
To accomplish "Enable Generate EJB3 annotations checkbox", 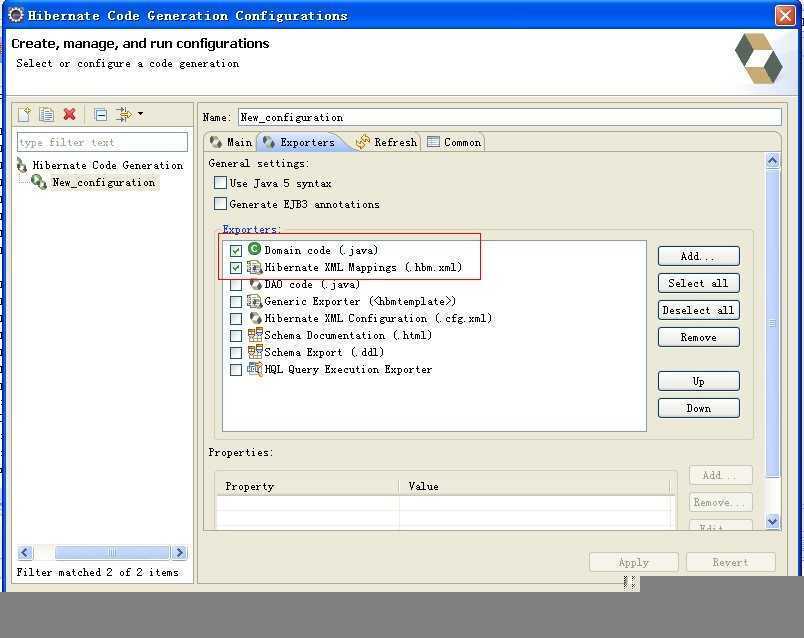I will pyautogui.click(x=220, y=204).
